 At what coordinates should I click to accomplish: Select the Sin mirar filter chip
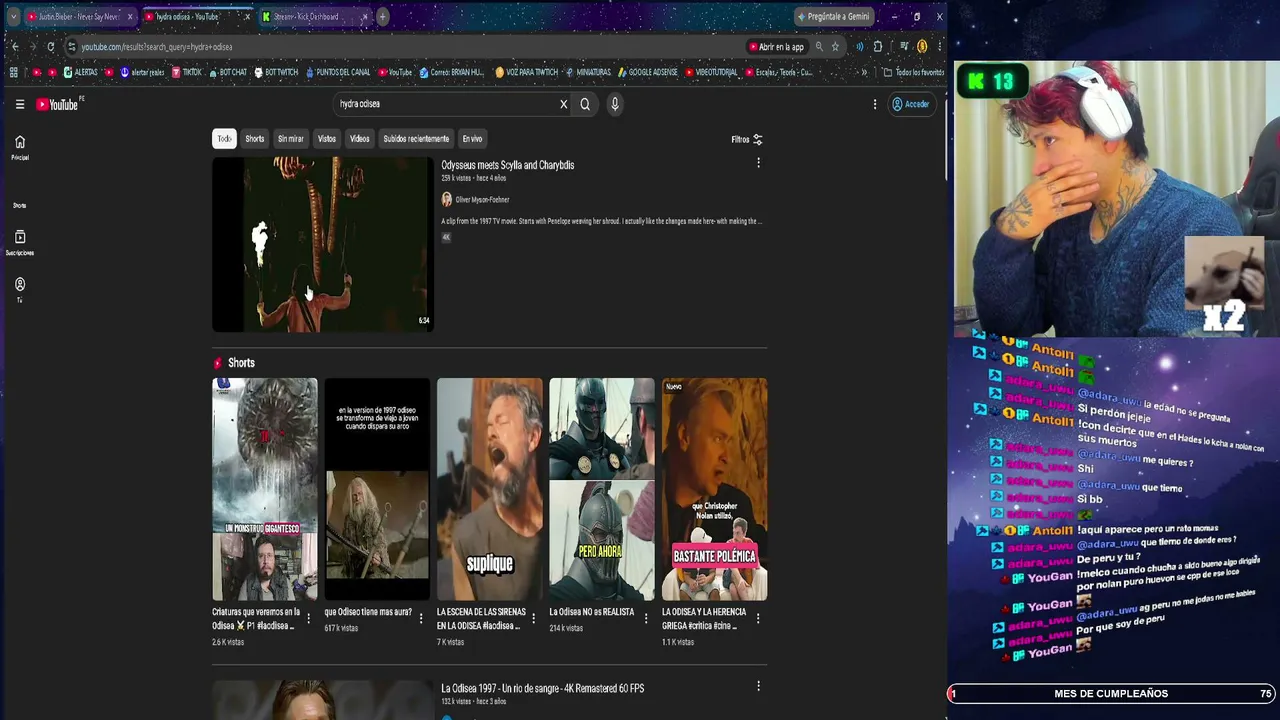point(290,139)
